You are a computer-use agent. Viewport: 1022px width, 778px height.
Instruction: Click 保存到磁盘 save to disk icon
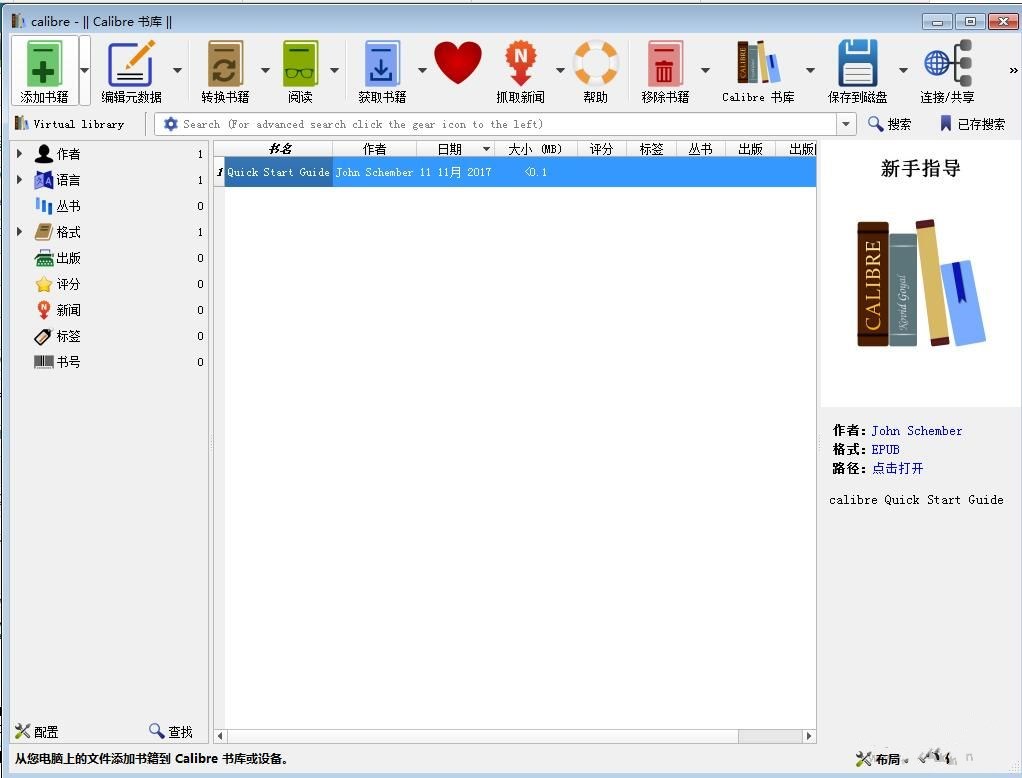857,63
